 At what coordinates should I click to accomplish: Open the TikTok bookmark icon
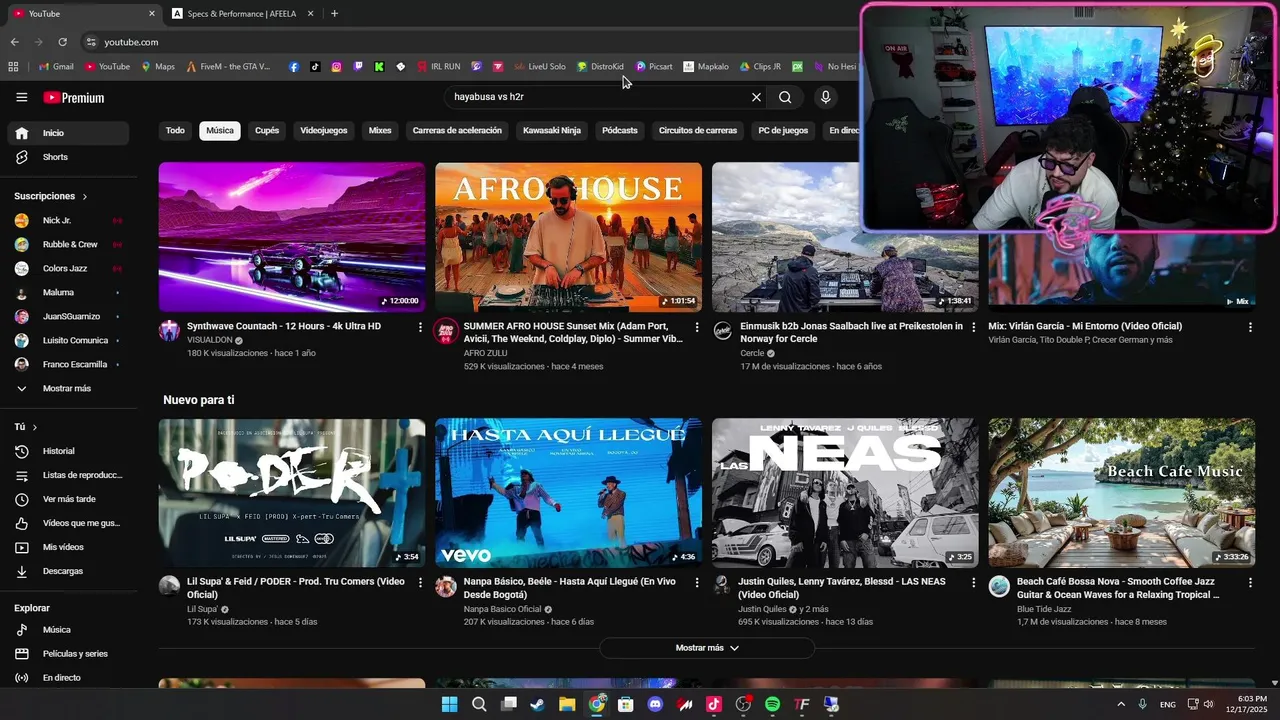pos(315,67)
